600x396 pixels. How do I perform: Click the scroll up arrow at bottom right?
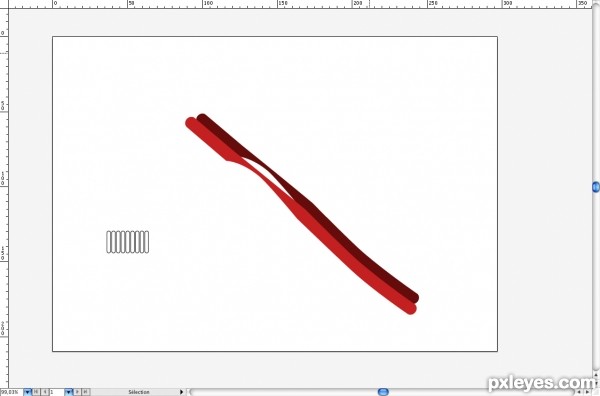click(x=596, y=375)
